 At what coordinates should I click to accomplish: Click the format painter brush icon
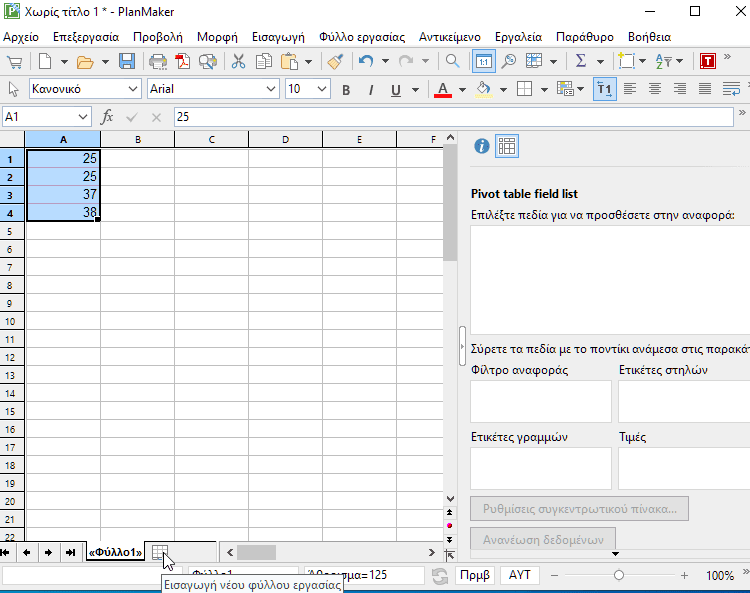click(x=335, y=62)
